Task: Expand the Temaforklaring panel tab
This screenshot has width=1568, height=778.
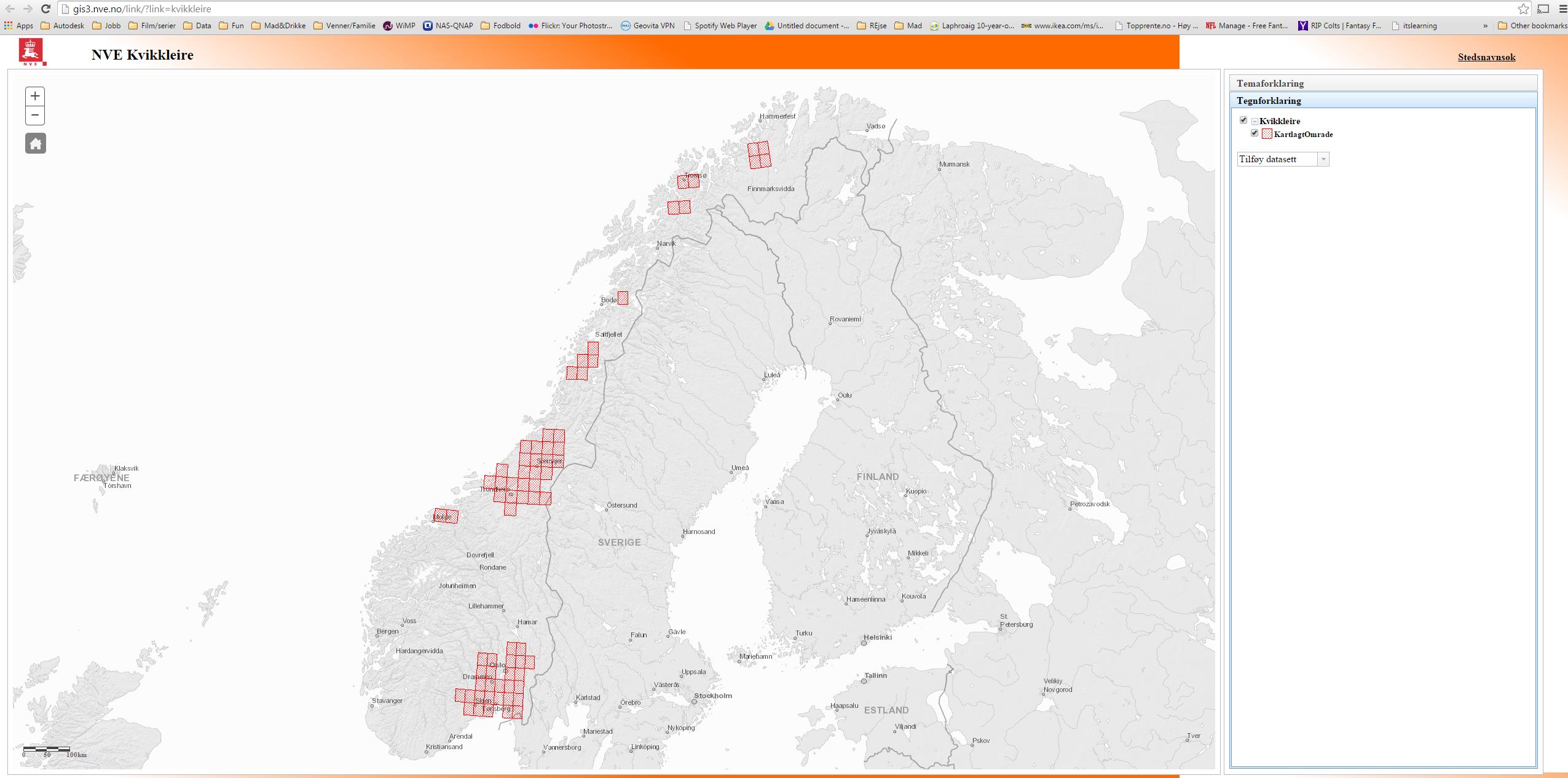Action: pyautogui.click(x=1383, y=83)
